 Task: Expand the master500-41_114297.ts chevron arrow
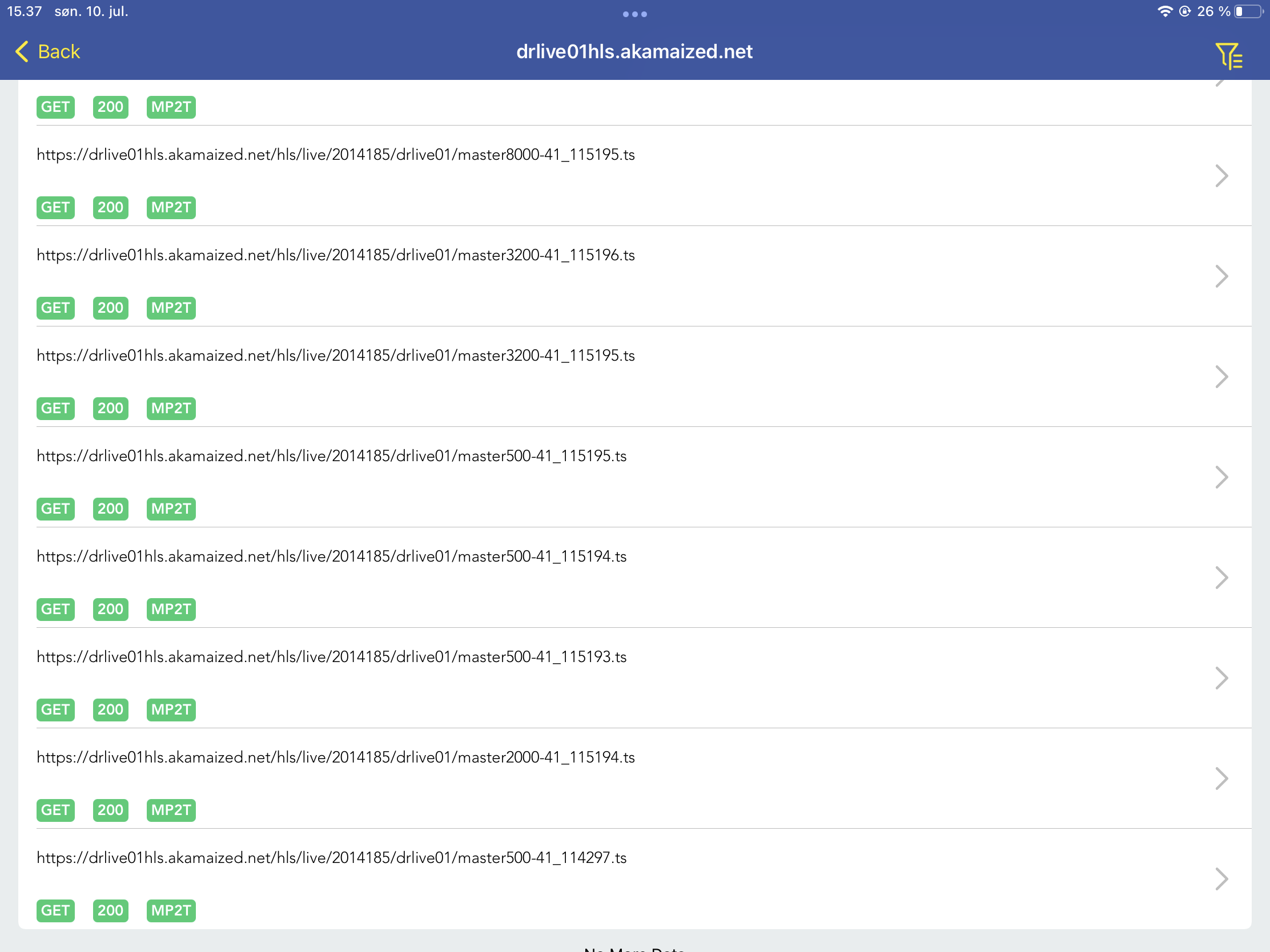(1221, 878)
